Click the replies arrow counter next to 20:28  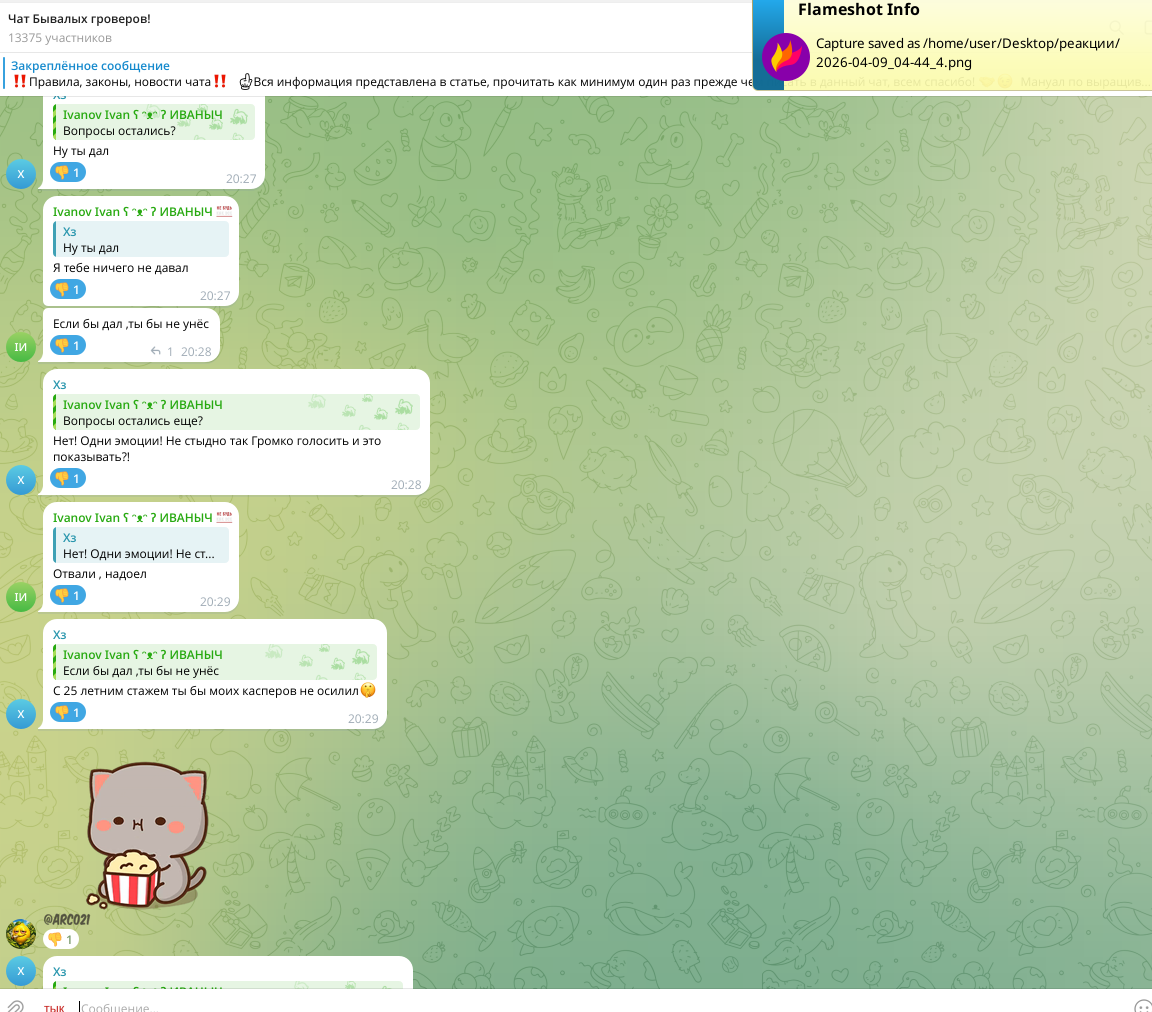click(161, 351)
